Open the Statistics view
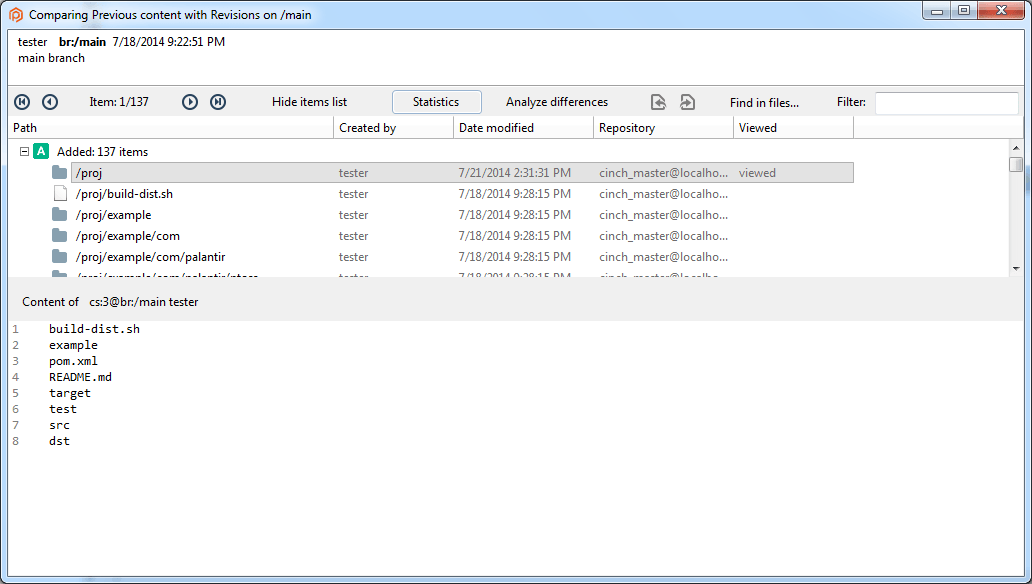Screen dimensions: 1032x584 click(x=436, y=102)
